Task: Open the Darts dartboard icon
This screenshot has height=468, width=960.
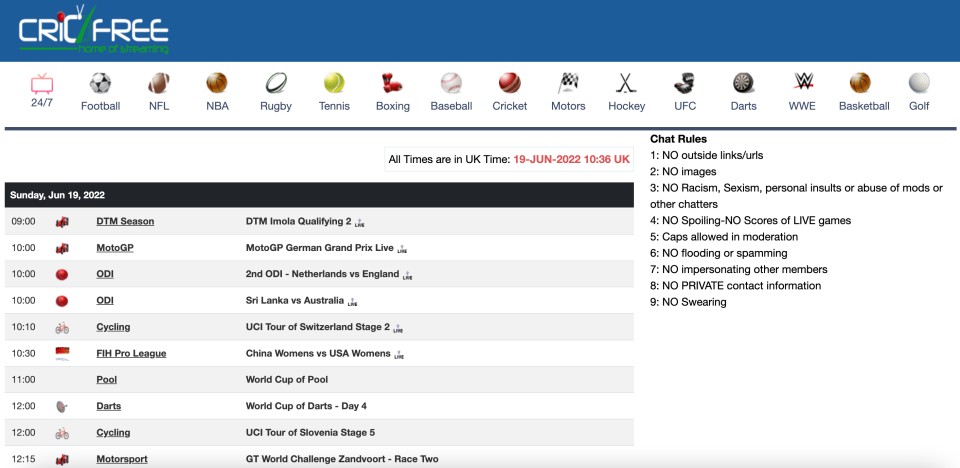Action: [743, 83]
